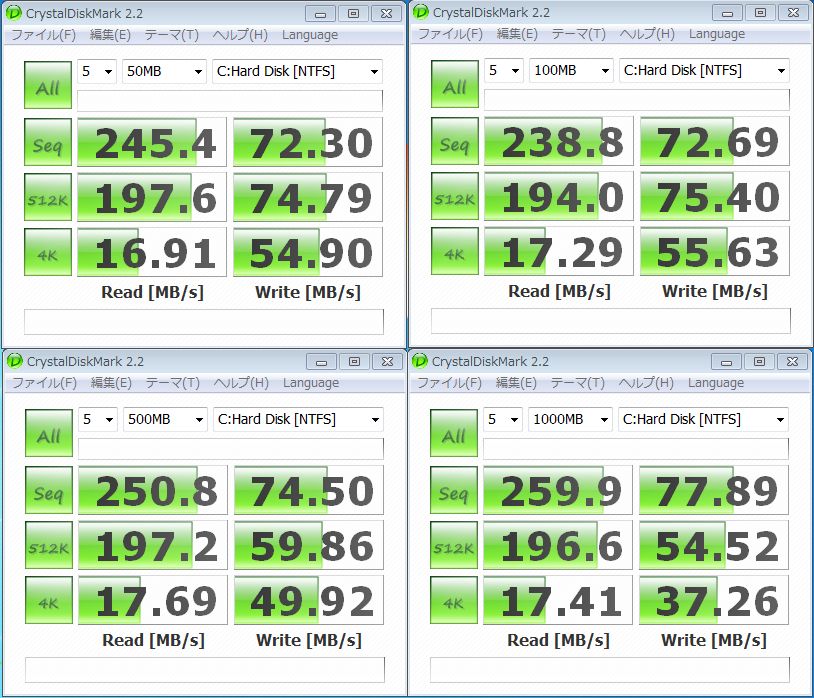Open drive dropdown in the 100MB window

[704, 71]
